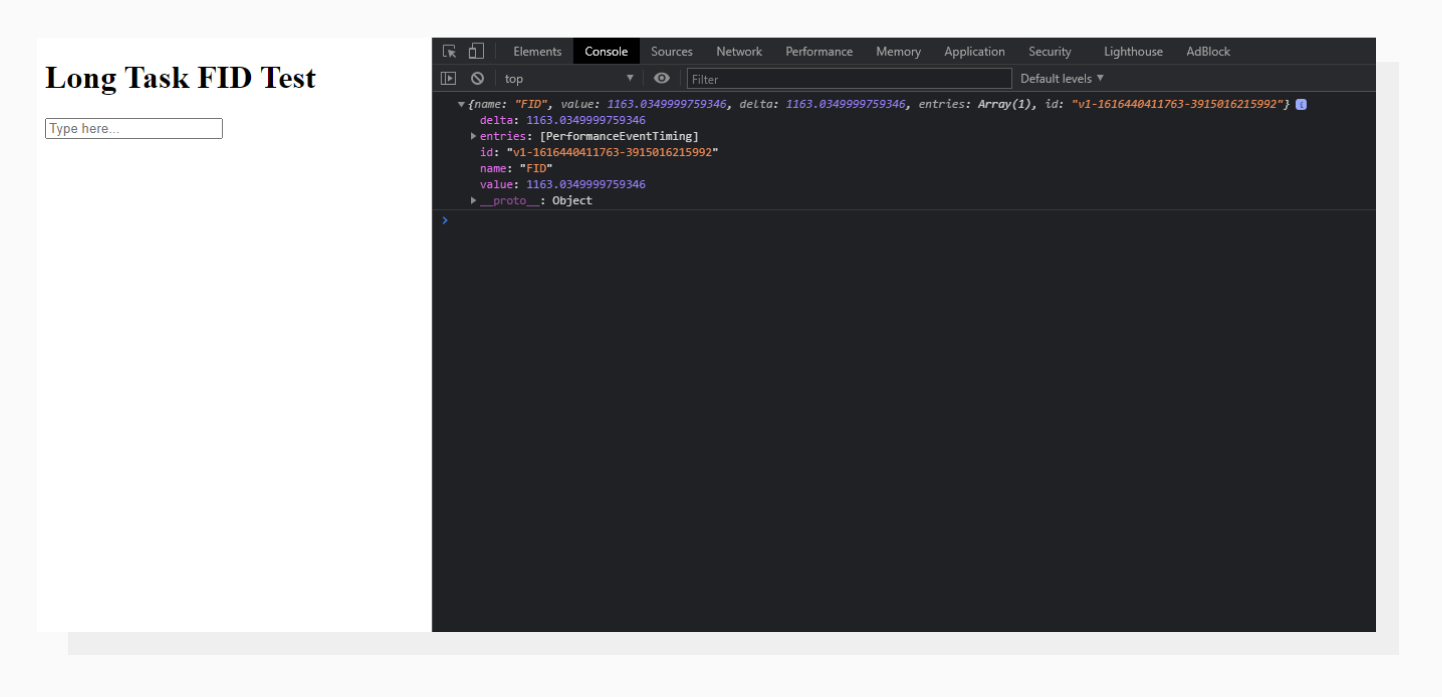Viewport: 1442px width, 697px height.
Task: Select the inspect element tool
Action: tap(450, 51)
